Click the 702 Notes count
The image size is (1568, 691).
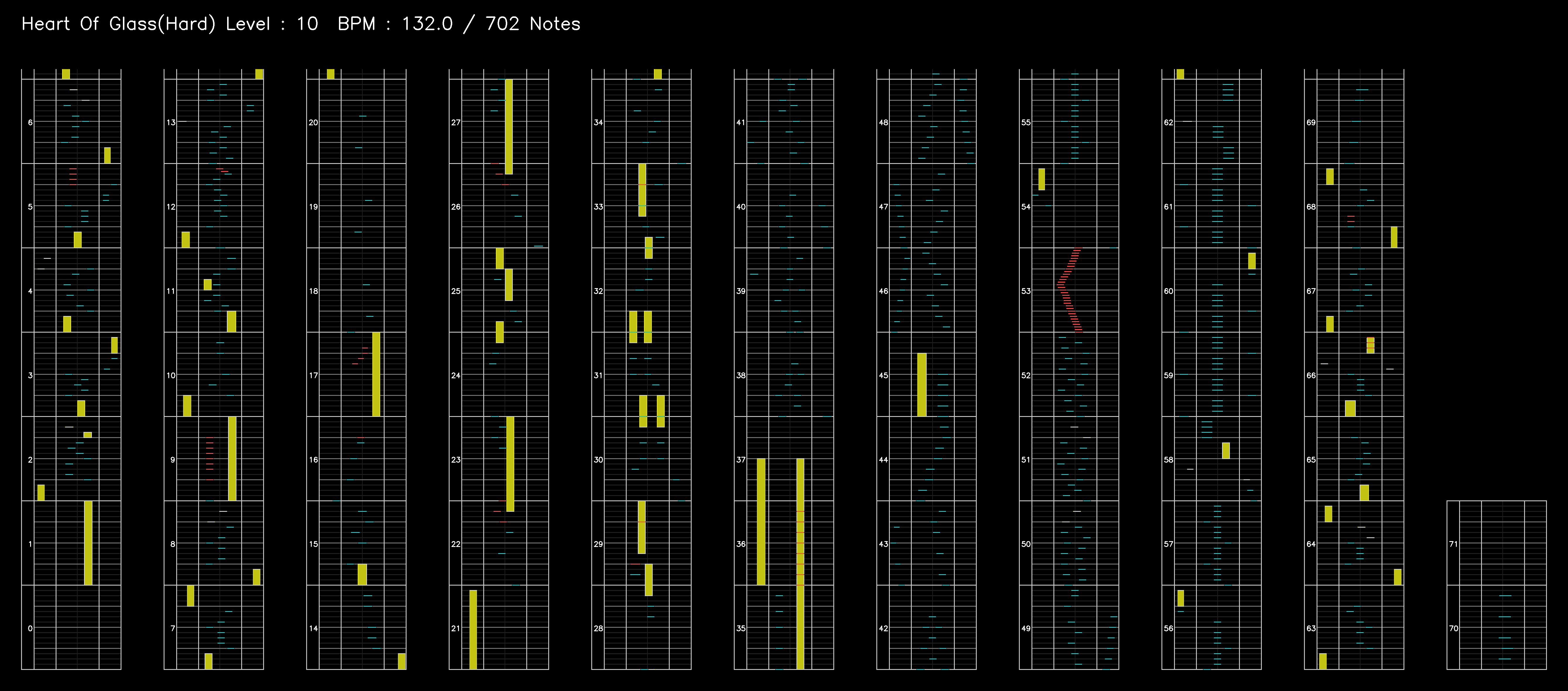click(x=533, y=24)
